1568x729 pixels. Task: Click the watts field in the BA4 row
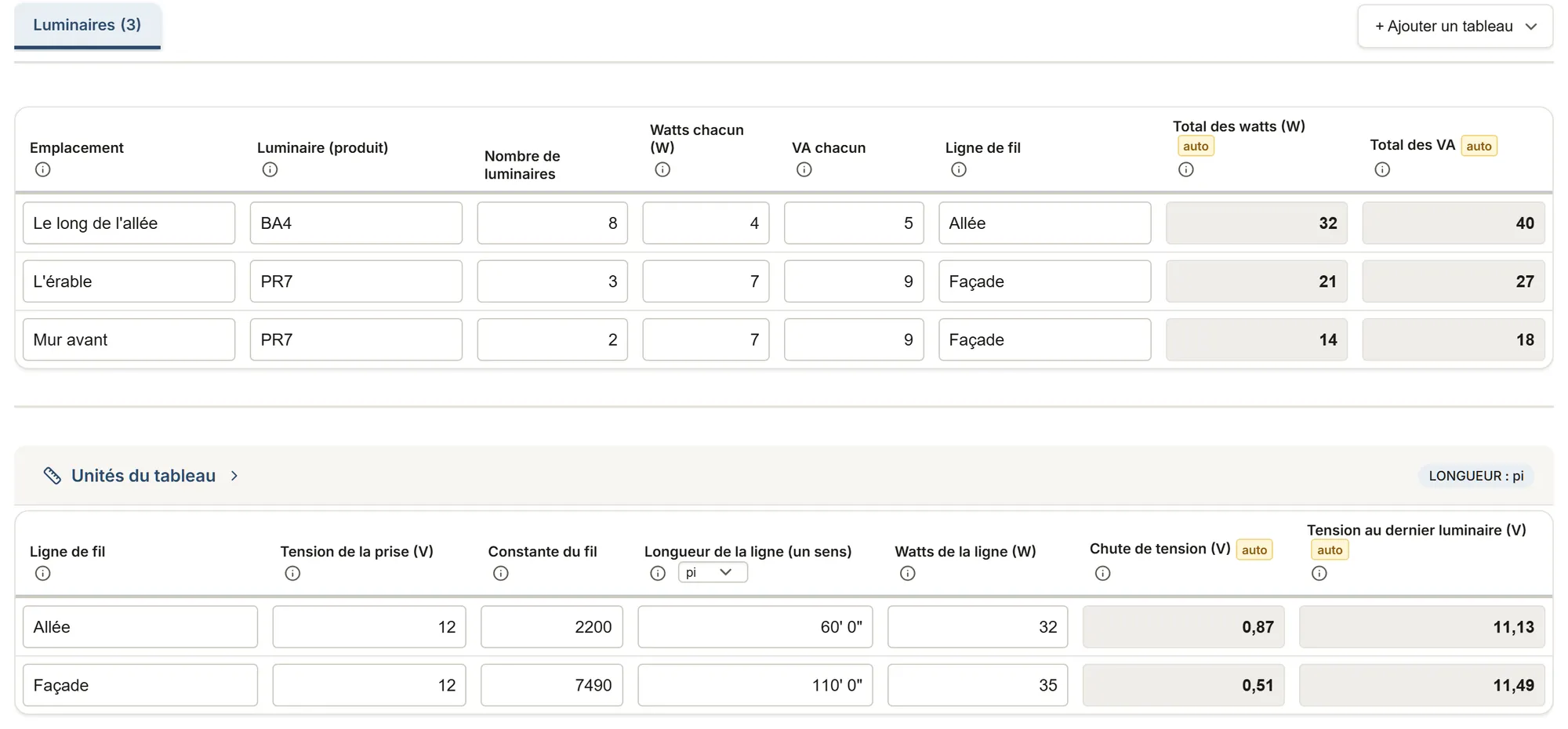[706, 223]
